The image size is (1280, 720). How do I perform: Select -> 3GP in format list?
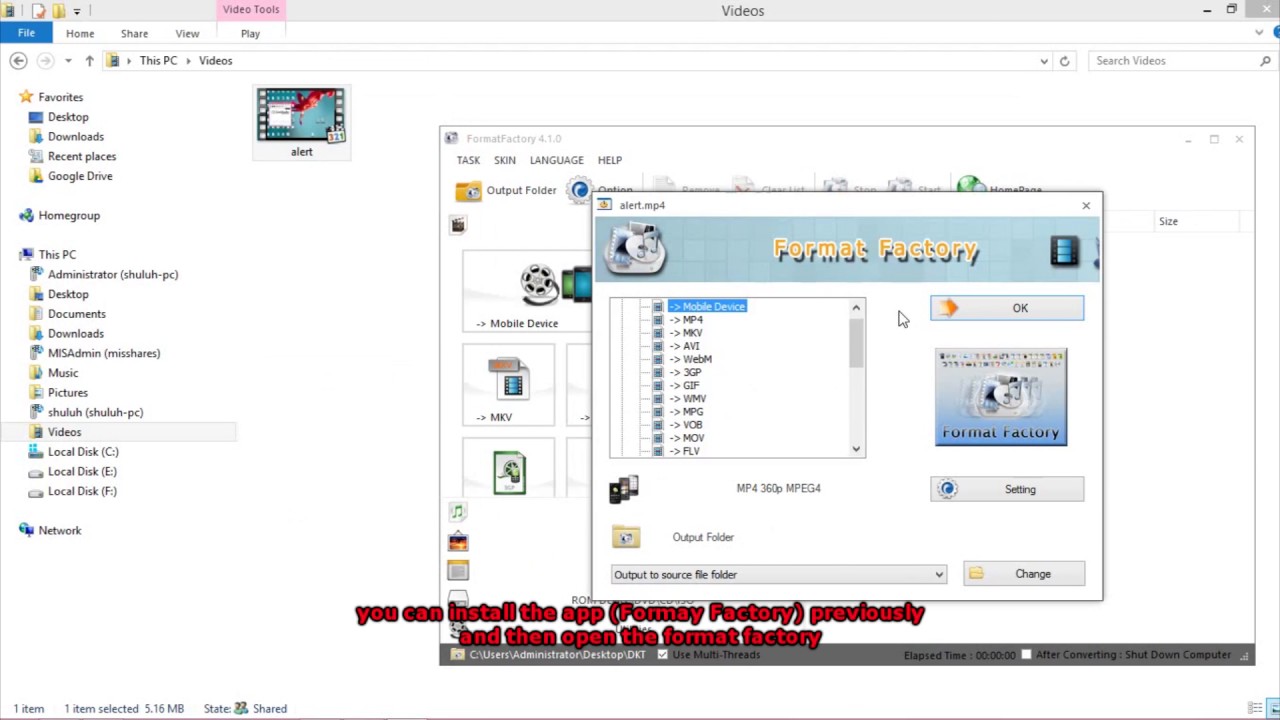tap(686, 372)
